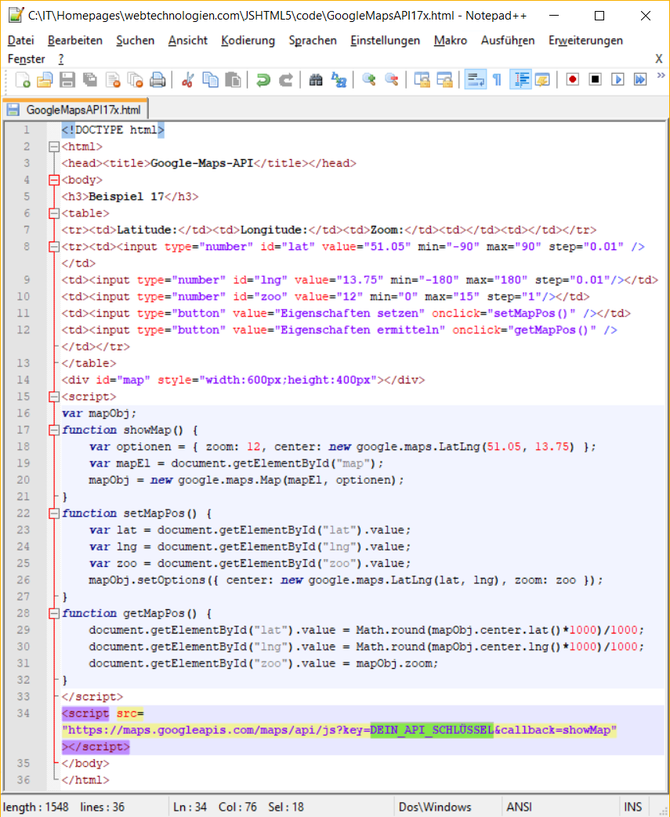This screenshot has width=670, height=817.
Task: Click the Redo arrow icon
Action: (286, 80)
